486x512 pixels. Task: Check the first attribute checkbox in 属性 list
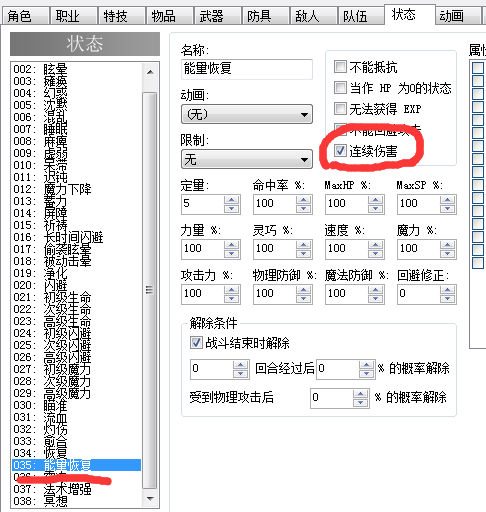[478, 68]
